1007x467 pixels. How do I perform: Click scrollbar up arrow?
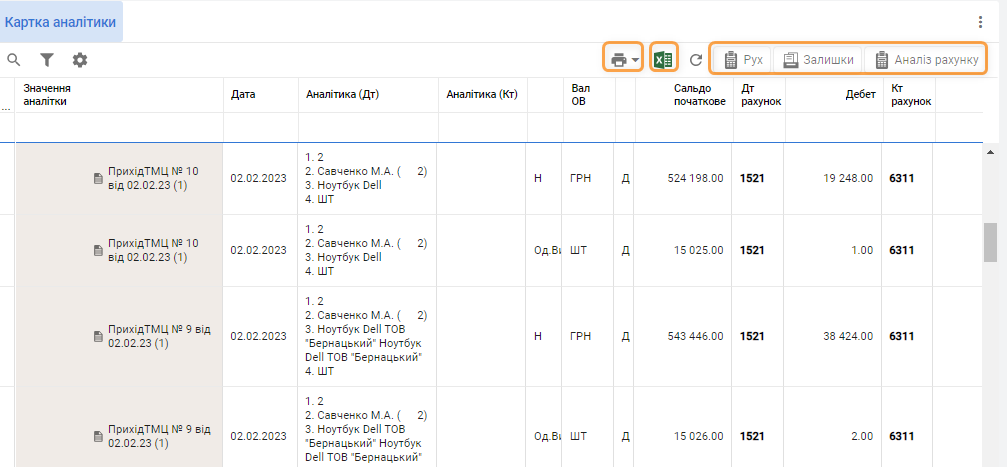tap(991, 152)
